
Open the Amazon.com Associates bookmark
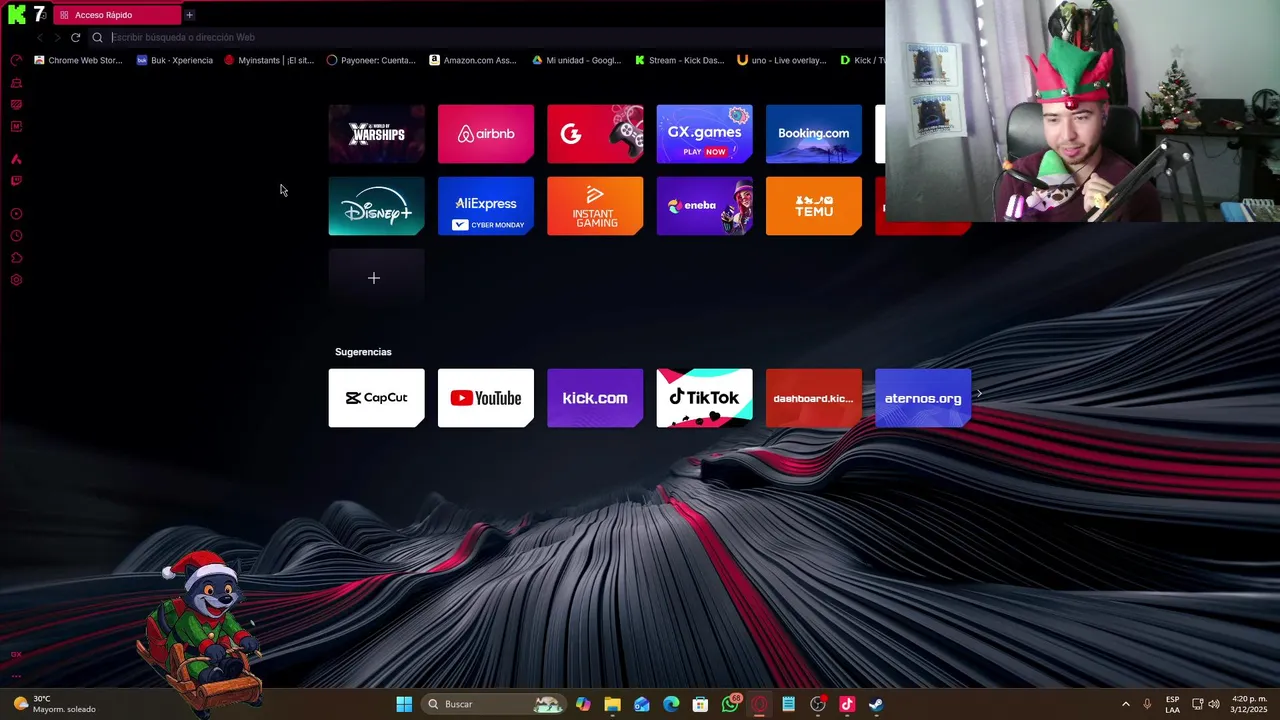473,60
